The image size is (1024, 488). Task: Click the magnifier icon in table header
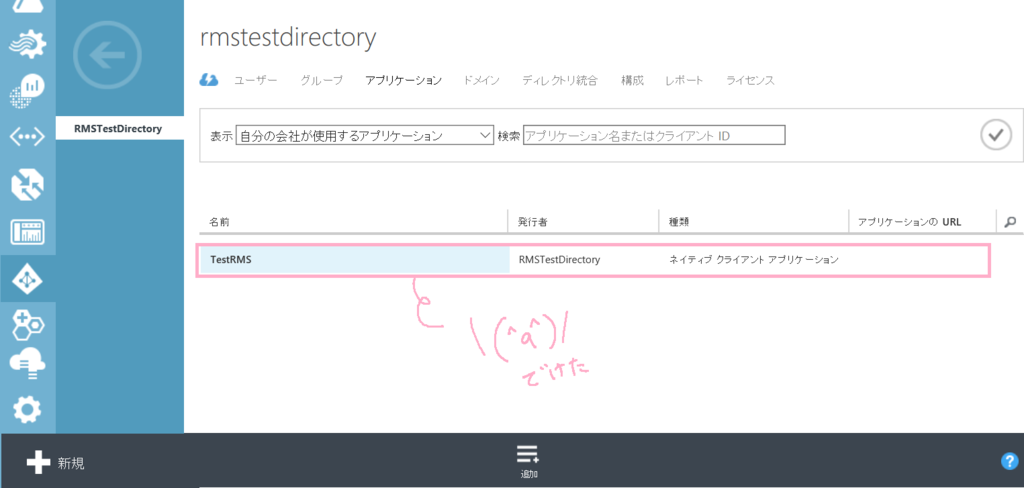pos(1010,222)
